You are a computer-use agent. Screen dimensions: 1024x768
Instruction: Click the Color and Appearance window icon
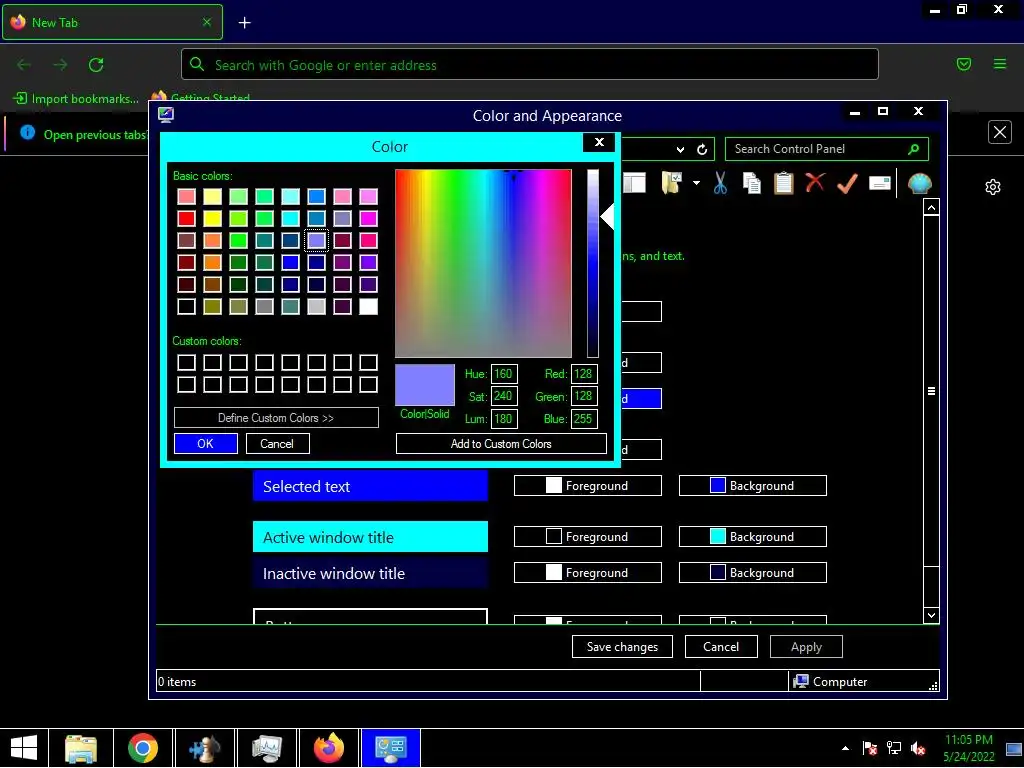pyautogui.click(x=166, y=115)
